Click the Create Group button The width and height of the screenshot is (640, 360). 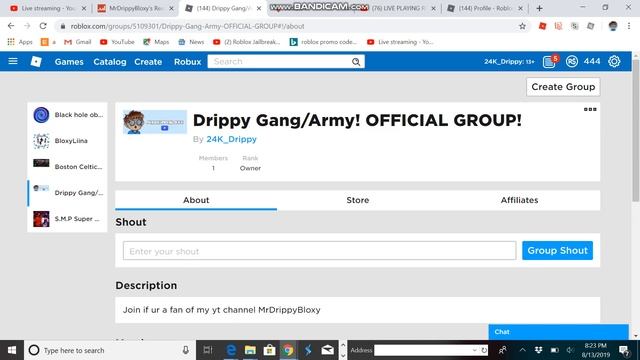[563, 87]
